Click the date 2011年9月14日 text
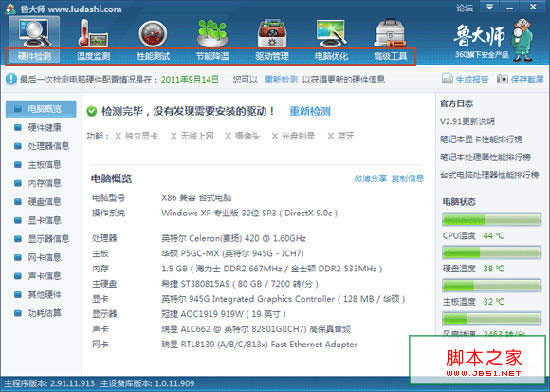 pyautogui.click(x=189, y=80)
